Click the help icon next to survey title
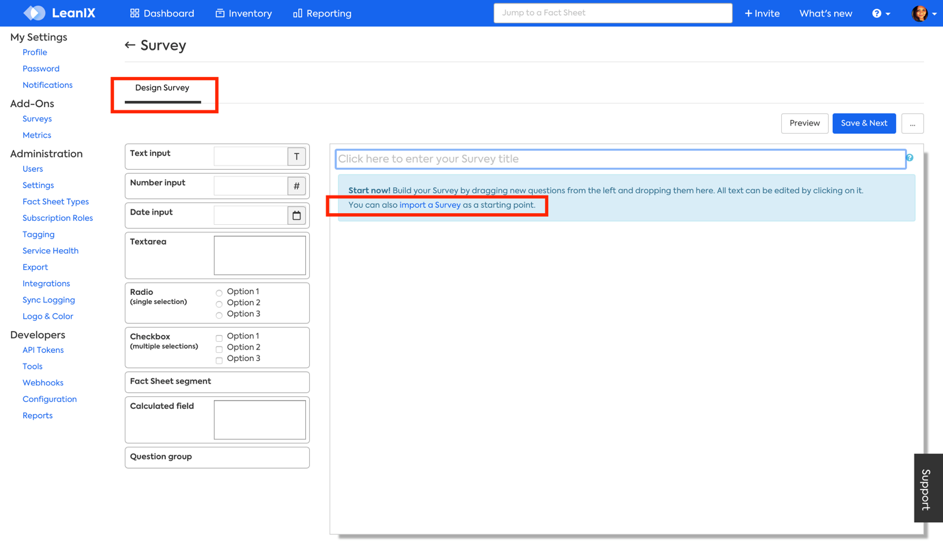The width and height of the screenshot is (943, 547). tap(909, 158)
